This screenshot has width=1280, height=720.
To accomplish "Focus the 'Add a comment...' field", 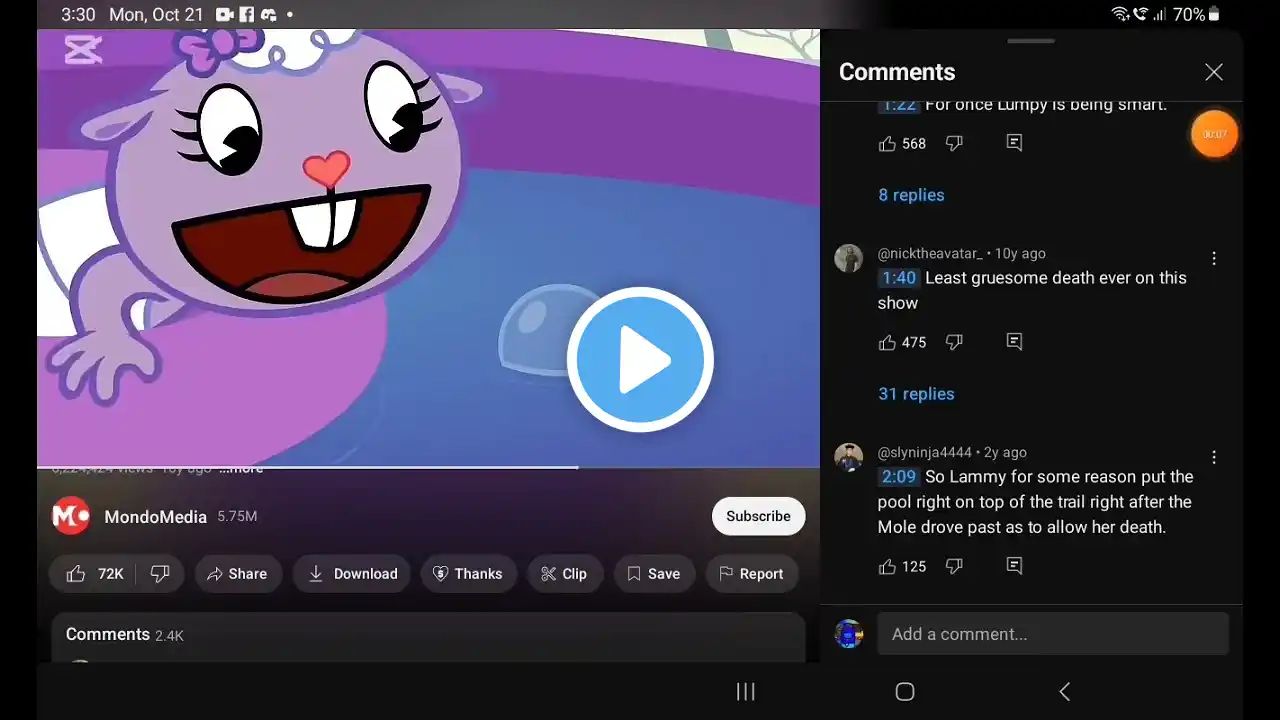I will coord(1053,634).
